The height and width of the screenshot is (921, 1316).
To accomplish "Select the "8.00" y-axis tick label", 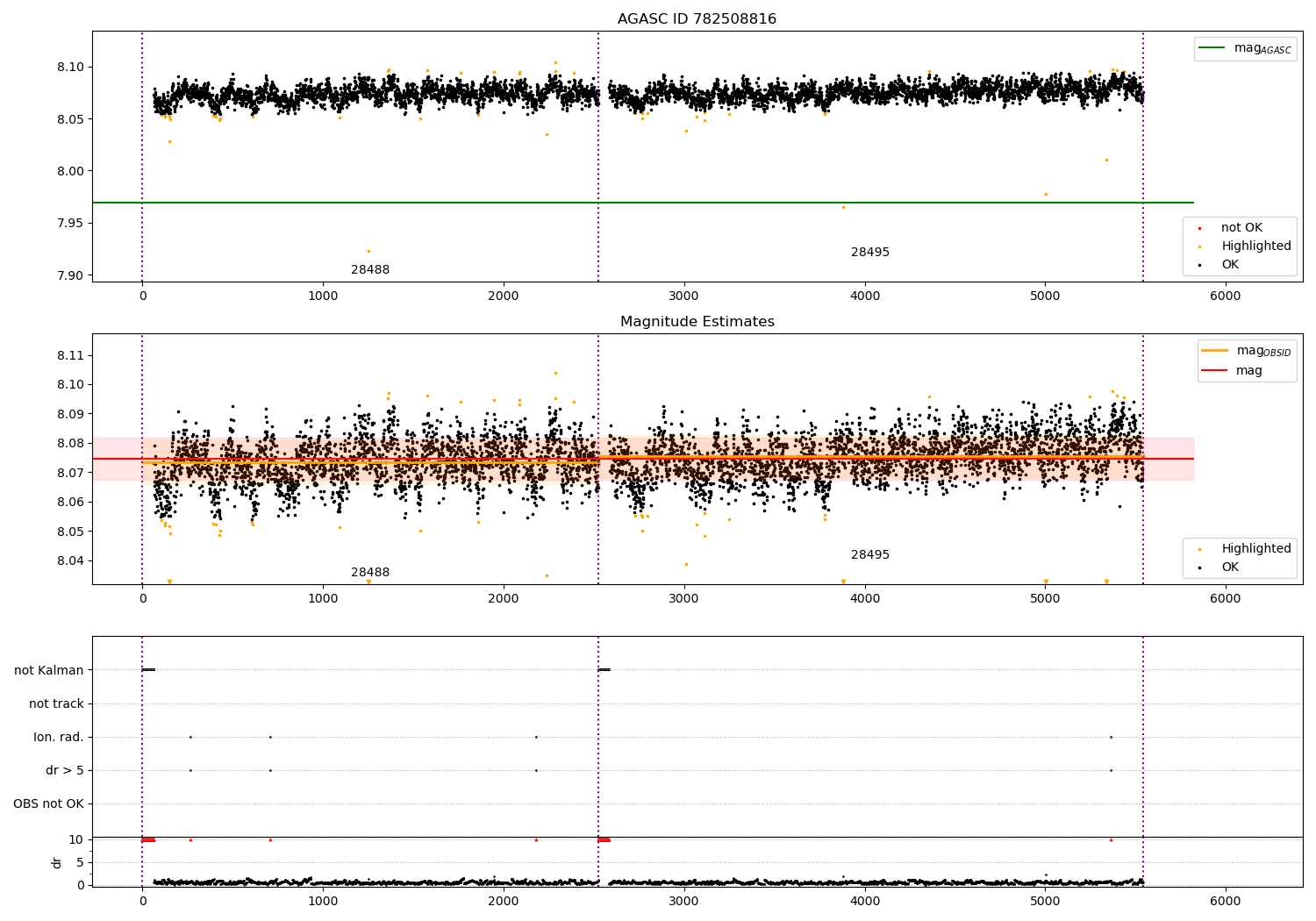I will 71,171.
